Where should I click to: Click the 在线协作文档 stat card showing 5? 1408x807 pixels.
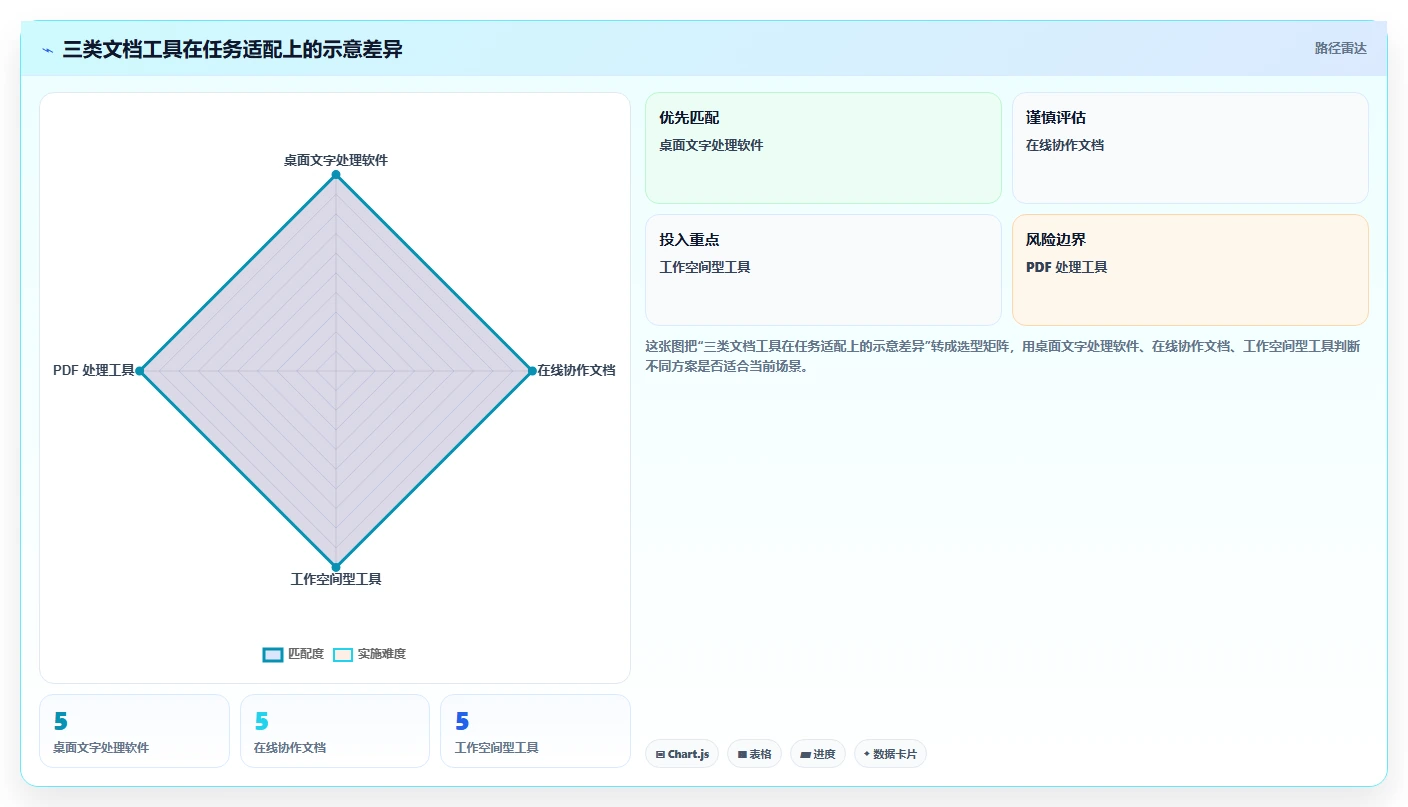335,731
